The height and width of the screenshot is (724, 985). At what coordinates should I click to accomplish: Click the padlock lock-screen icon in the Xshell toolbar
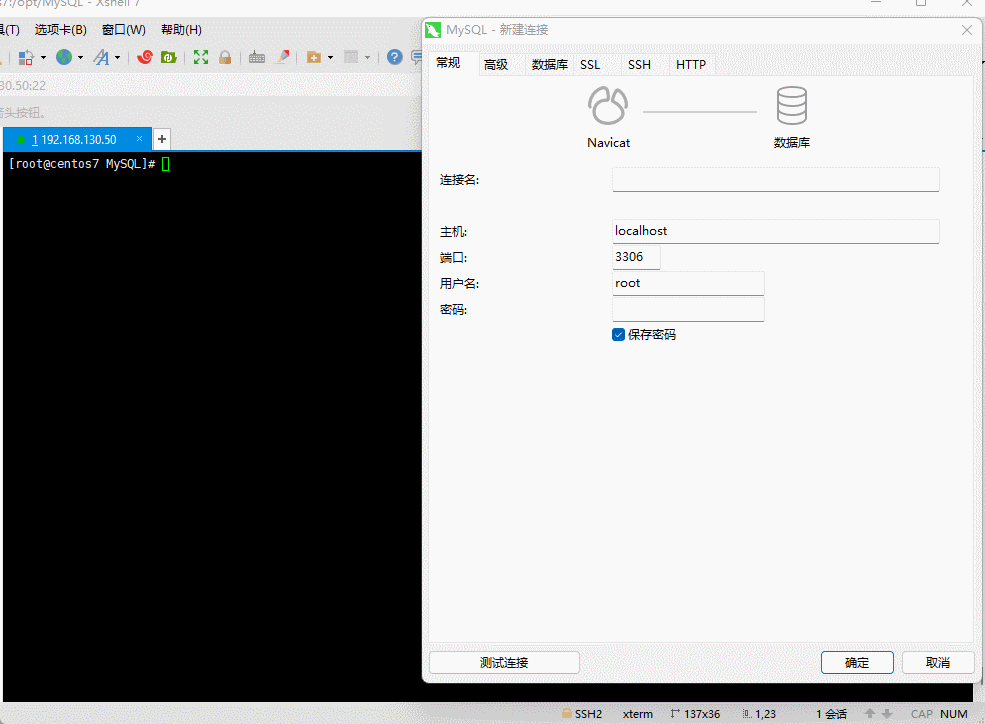point(225,58)
